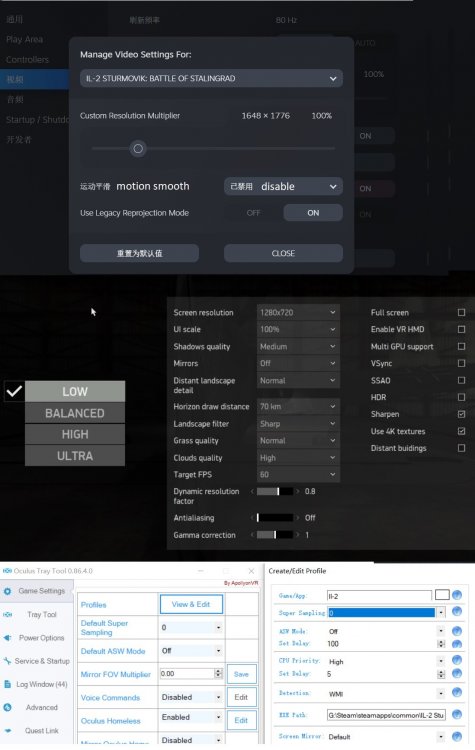
Task: Open Voice Commands Disabled dropdown
Action: (x=191, y=697)
